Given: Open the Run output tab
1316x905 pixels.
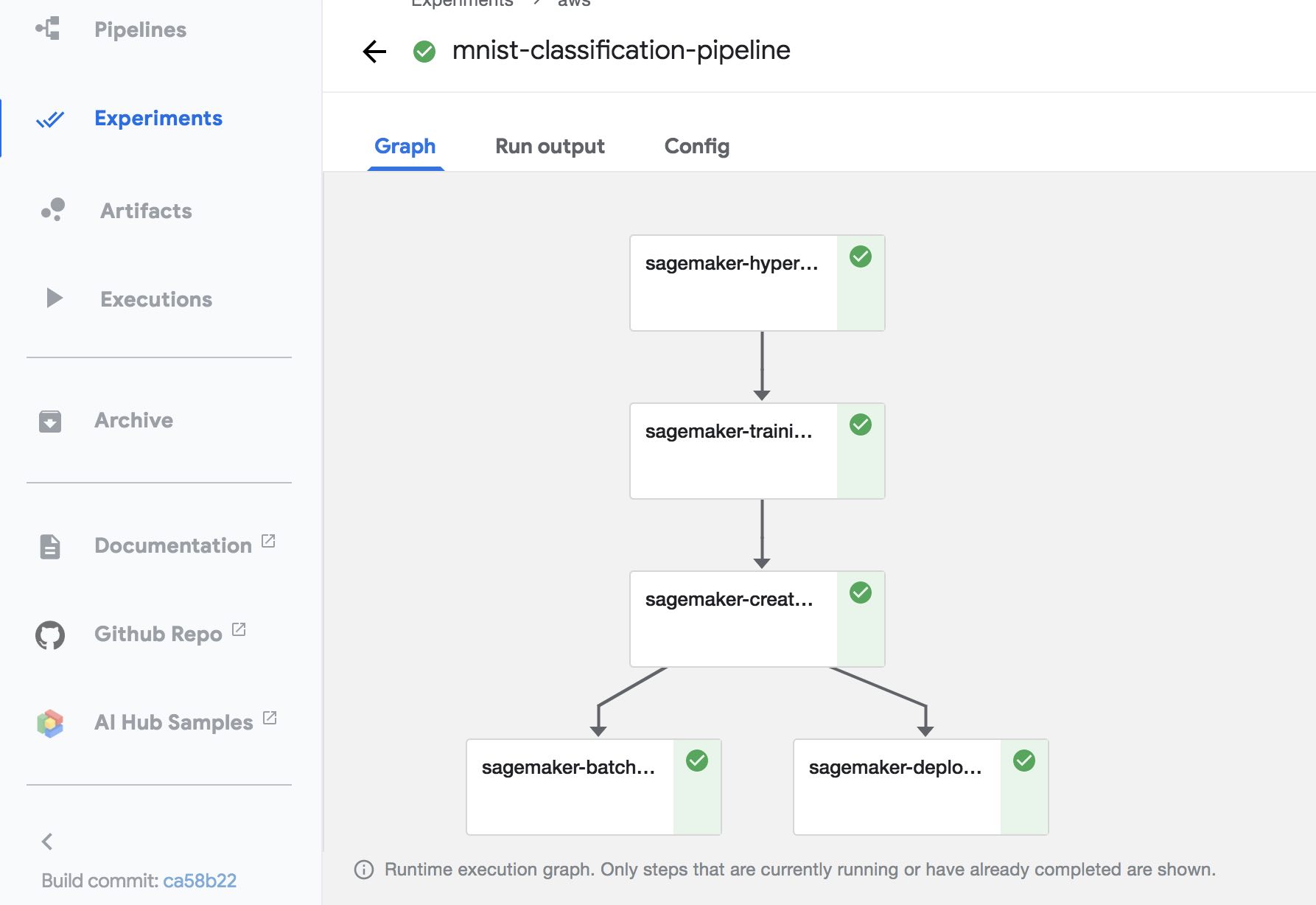Looking at the screenshot, I should pos(550,146).
